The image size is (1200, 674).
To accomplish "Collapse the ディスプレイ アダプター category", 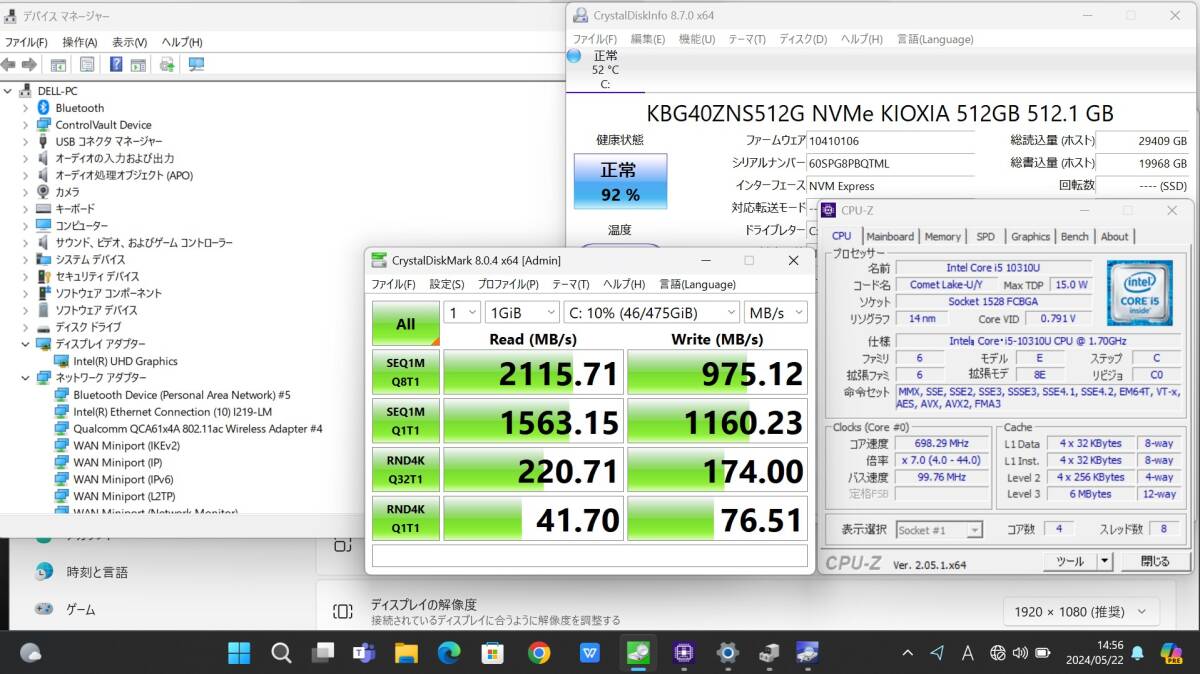I will [26, 344].
